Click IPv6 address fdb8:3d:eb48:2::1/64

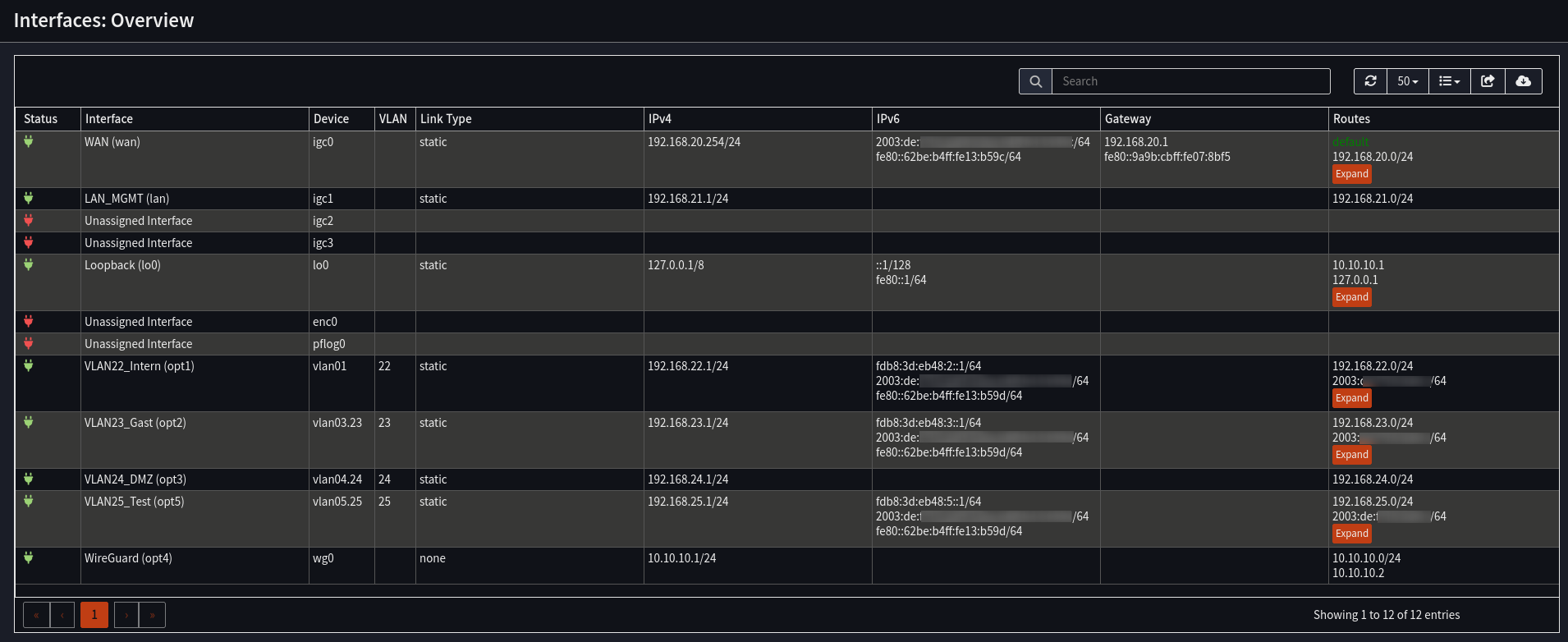(928, 366)
